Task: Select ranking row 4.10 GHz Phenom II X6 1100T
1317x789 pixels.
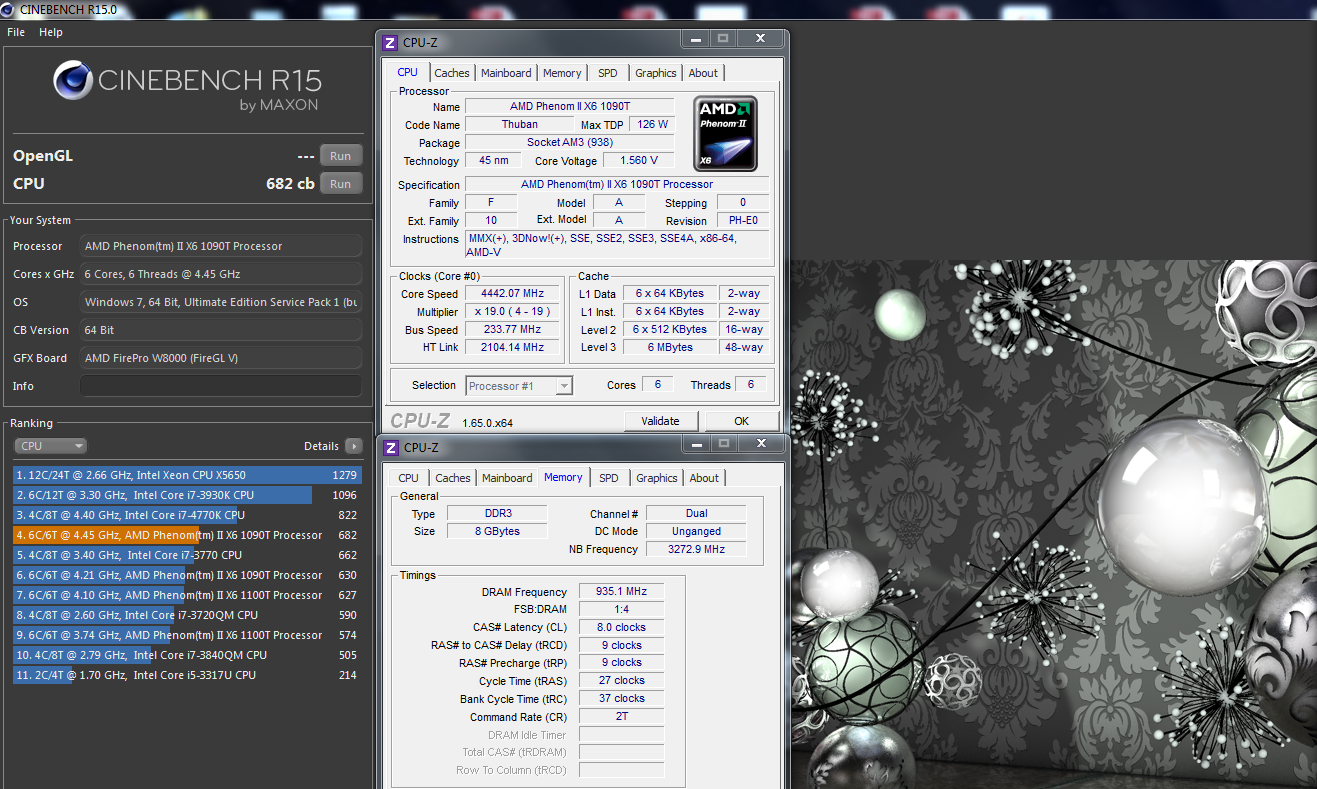Action: point(187,595)
